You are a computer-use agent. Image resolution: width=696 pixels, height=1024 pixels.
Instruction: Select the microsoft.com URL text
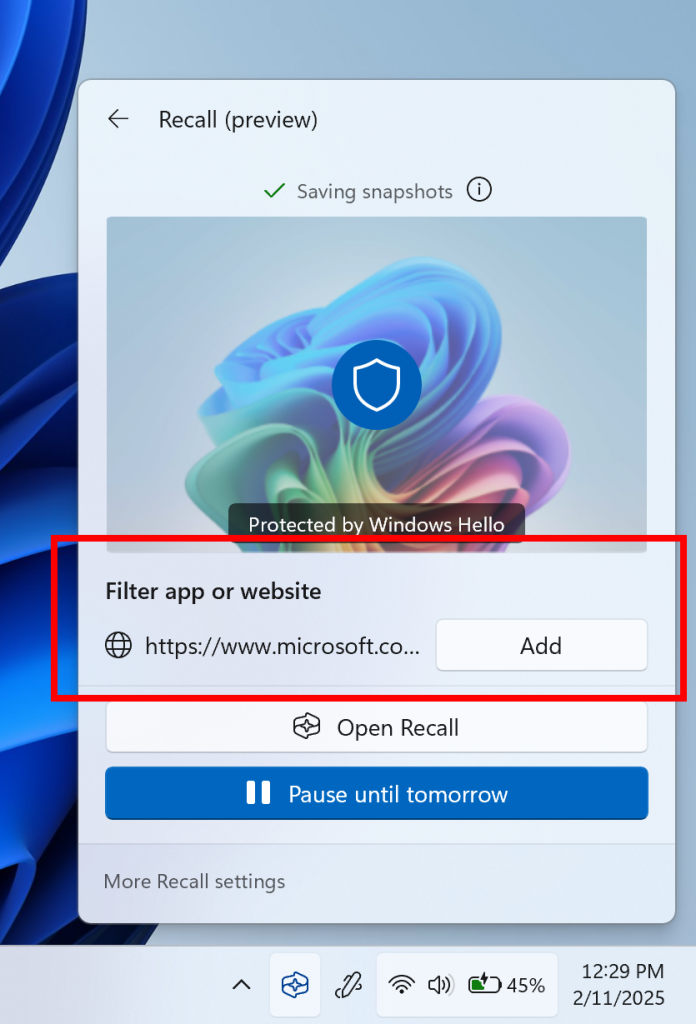pyautogui.click(x=282, y=645)
